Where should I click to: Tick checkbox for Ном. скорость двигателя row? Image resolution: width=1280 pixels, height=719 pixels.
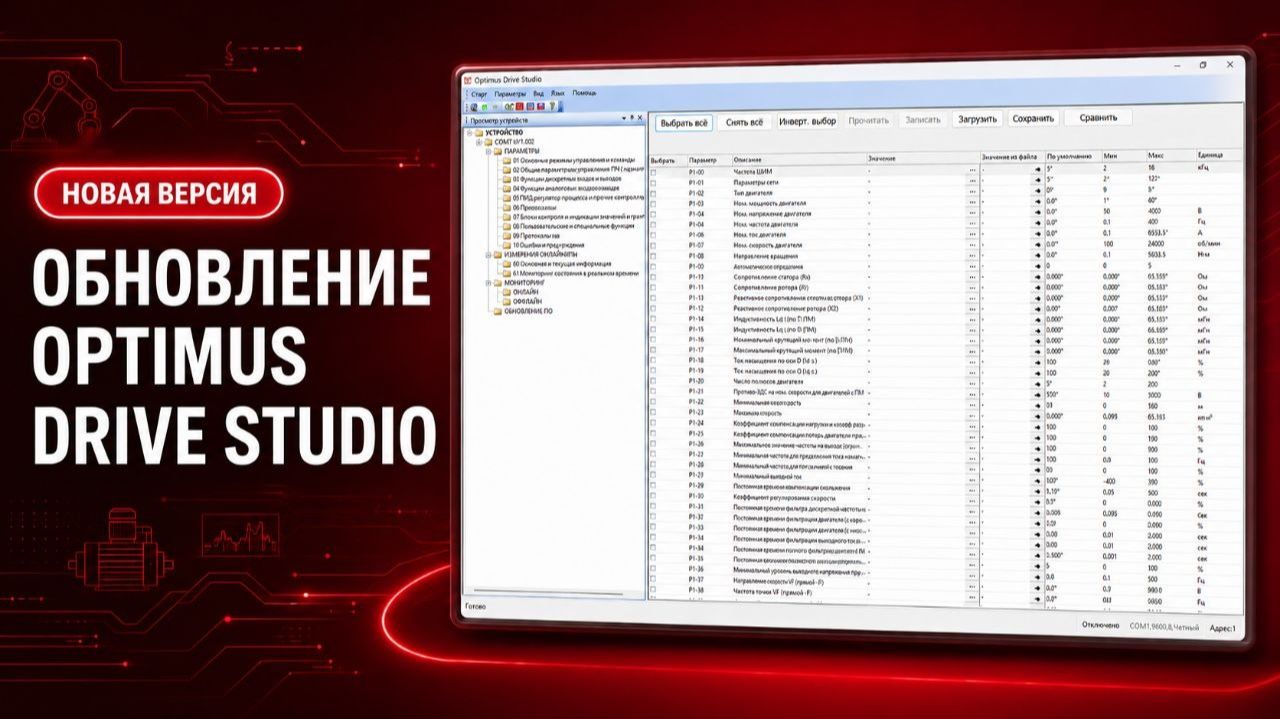(x=654, y=245)
